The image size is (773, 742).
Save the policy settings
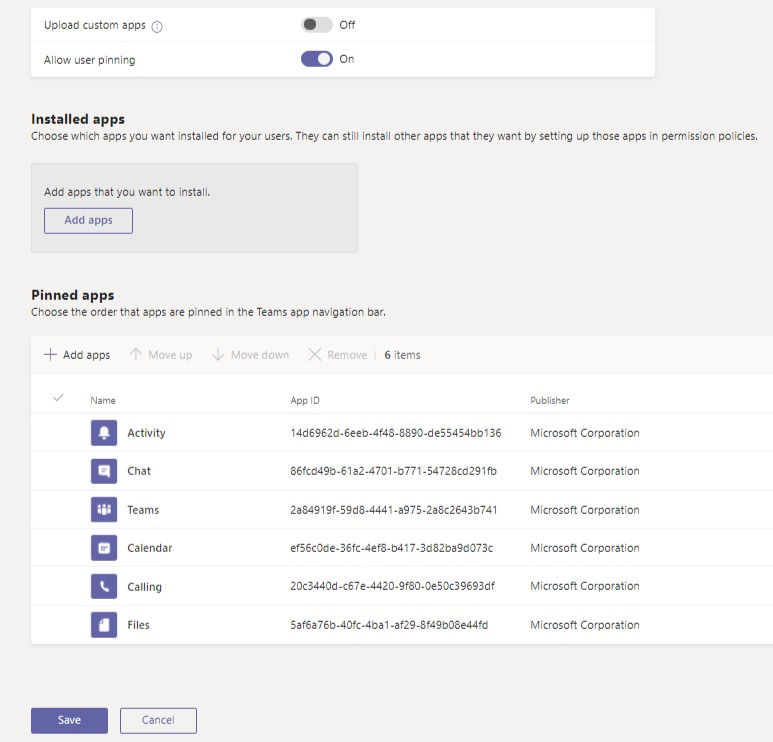[x=69, y=720]
